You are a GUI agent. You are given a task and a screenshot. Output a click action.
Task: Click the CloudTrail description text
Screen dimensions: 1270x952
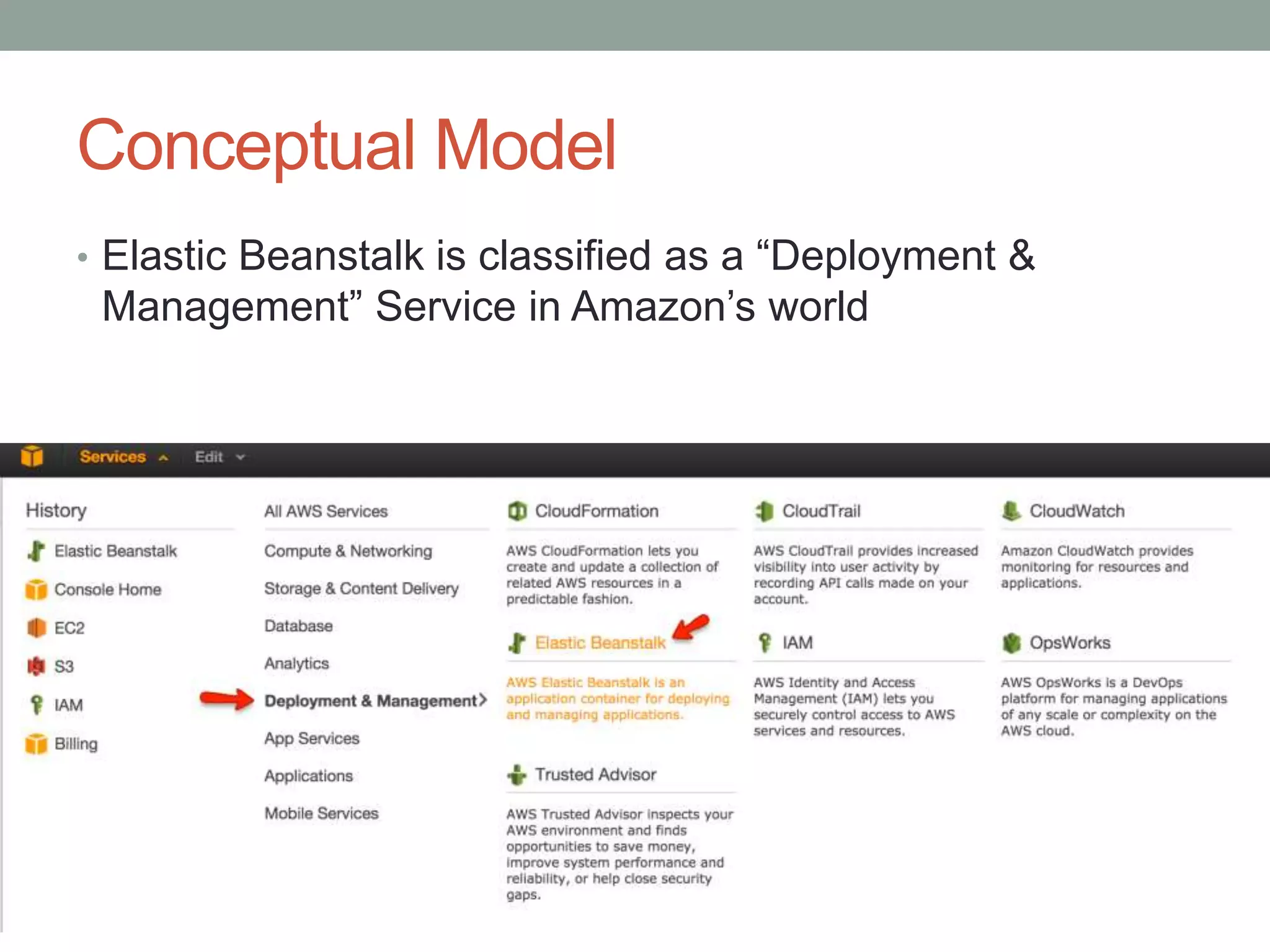point(866,575)
